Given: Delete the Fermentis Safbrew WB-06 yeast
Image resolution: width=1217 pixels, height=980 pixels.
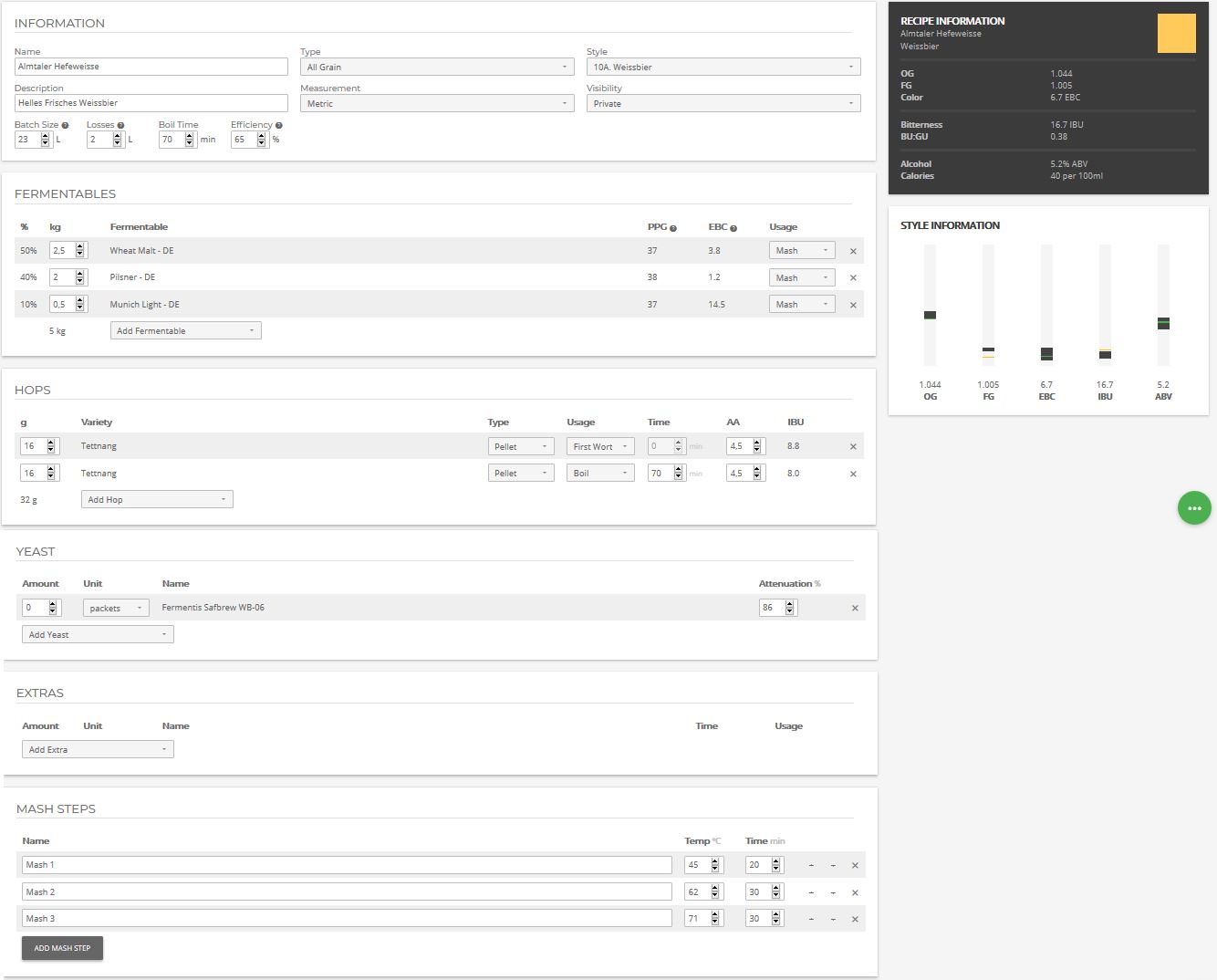Looking at the screenshot, I should (x=855, y=608).
